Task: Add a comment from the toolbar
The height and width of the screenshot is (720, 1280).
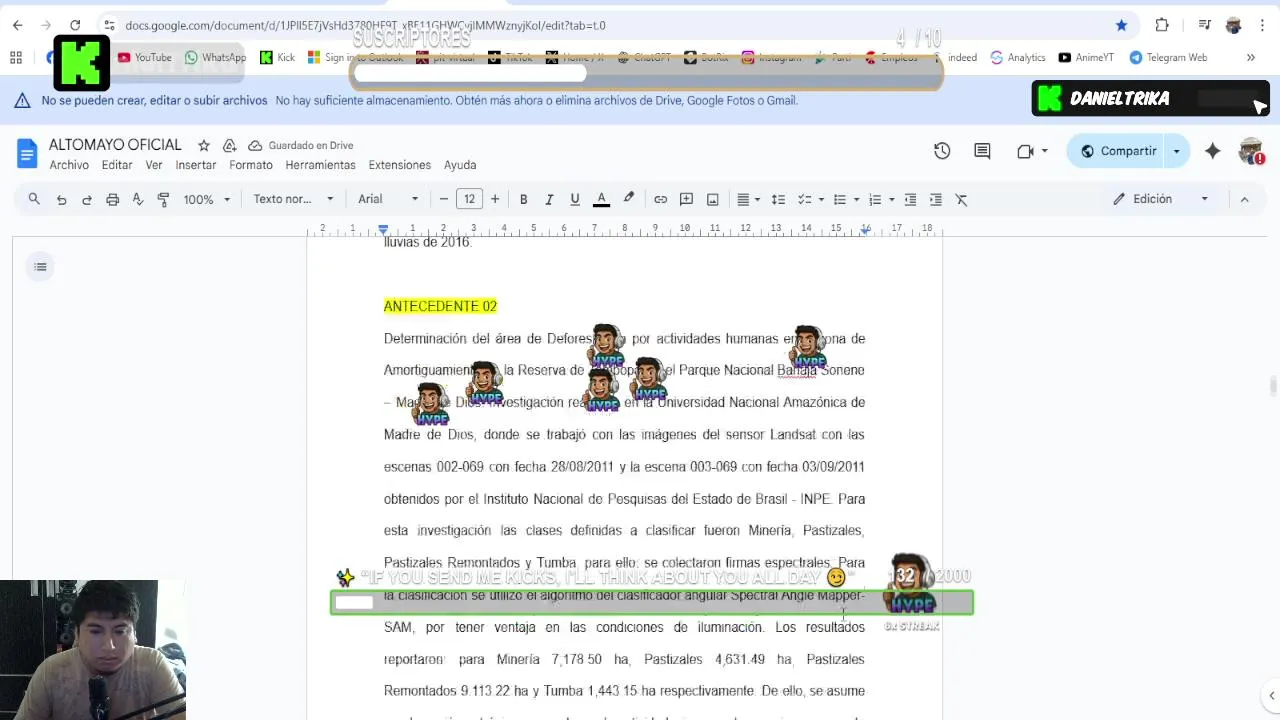Action: 687,199
